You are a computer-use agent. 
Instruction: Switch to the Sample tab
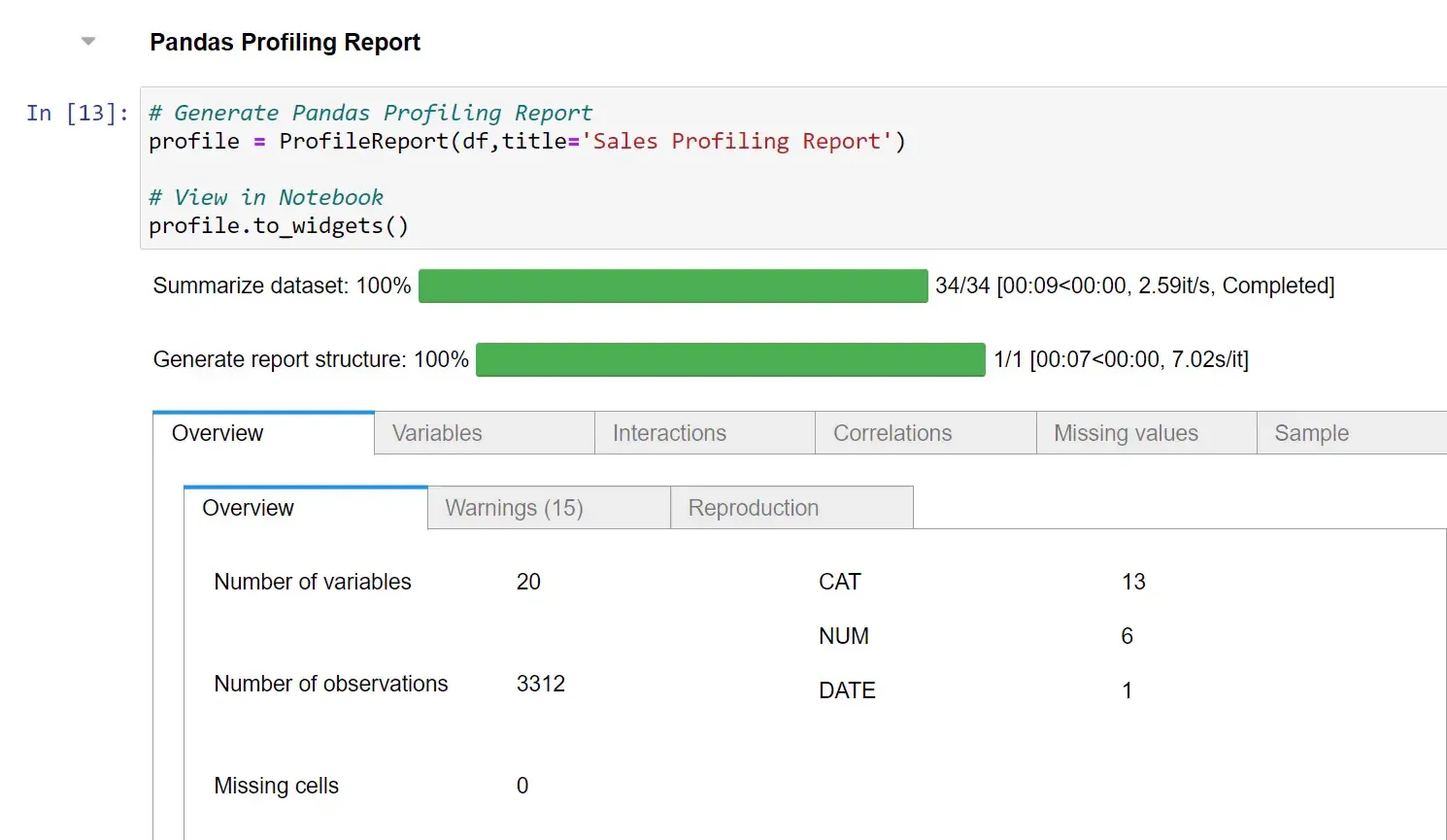pos(1311,432)
